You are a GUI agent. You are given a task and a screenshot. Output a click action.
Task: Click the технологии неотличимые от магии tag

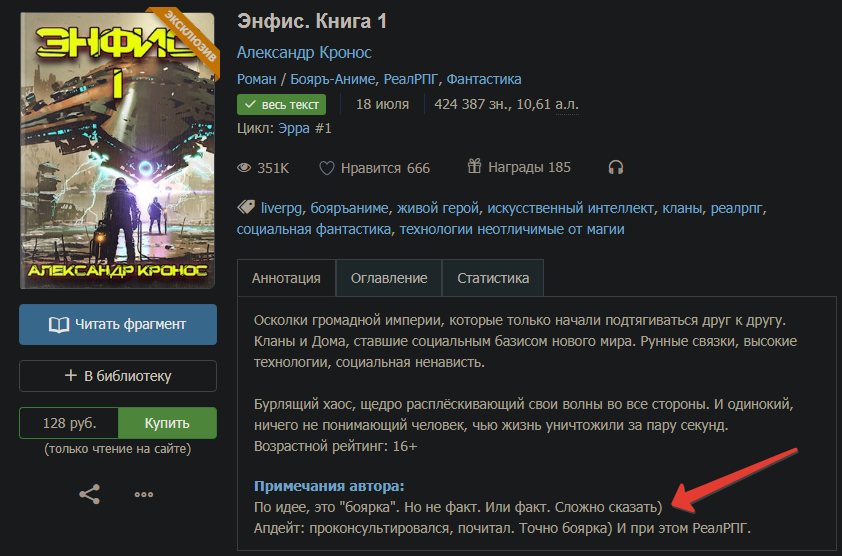click(x=512, y=229)
